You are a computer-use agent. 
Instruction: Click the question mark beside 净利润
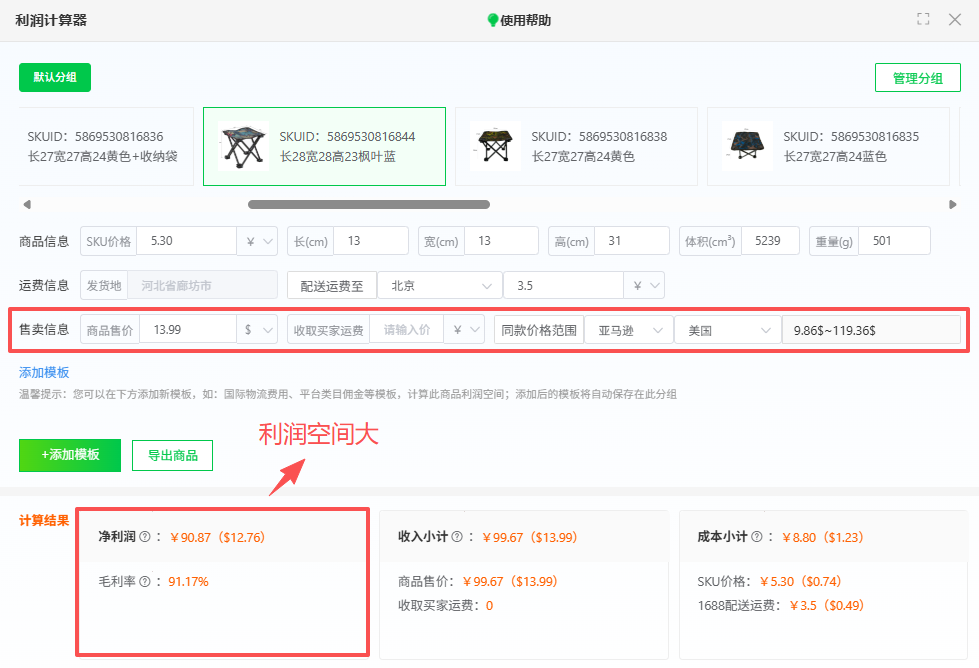[143, 536]
